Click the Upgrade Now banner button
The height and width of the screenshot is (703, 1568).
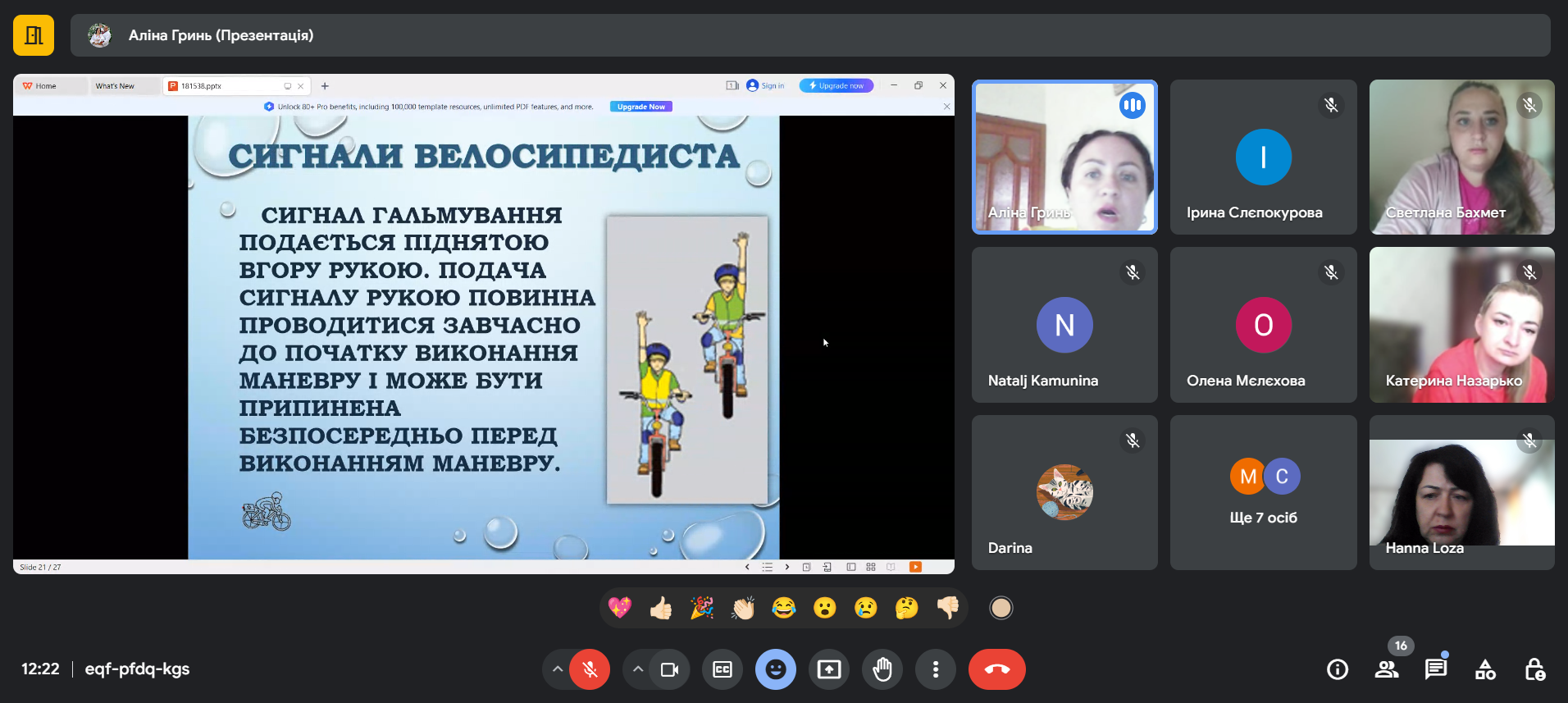click(640, 107)
